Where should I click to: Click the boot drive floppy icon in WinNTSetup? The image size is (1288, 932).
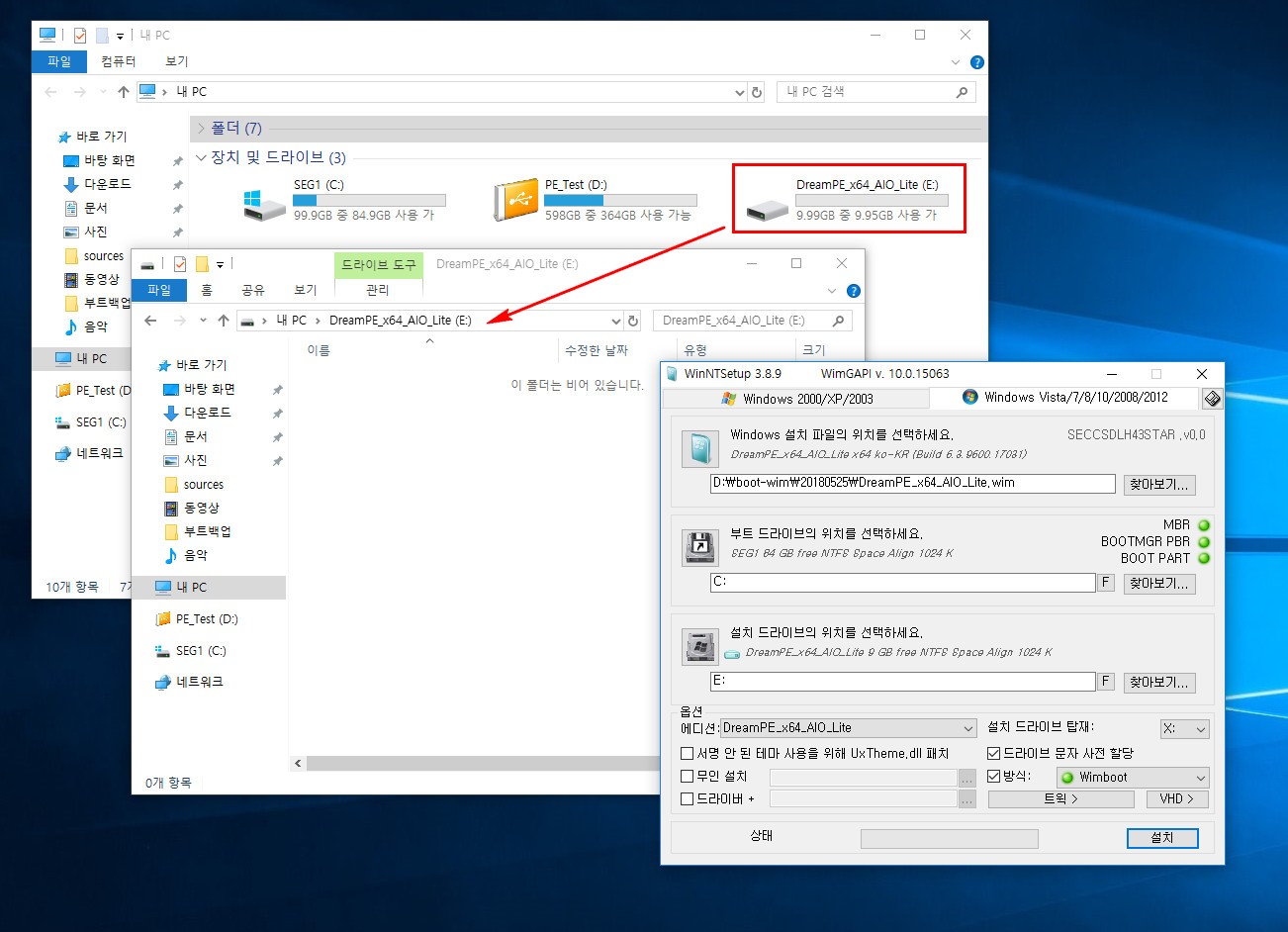(x=700, y=547)
